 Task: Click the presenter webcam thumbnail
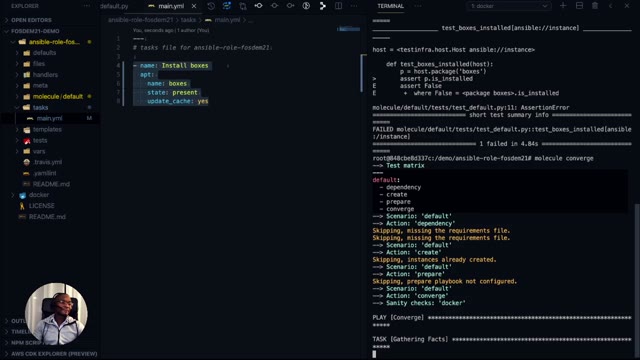56,314
